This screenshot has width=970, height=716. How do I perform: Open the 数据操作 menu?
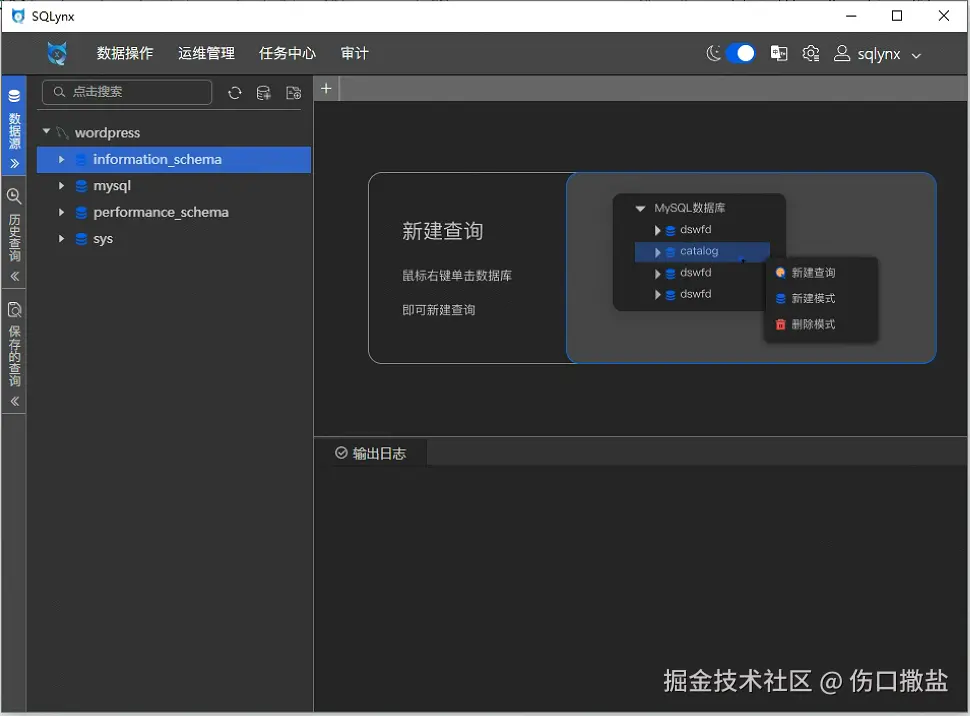click(x=125, y=54)
